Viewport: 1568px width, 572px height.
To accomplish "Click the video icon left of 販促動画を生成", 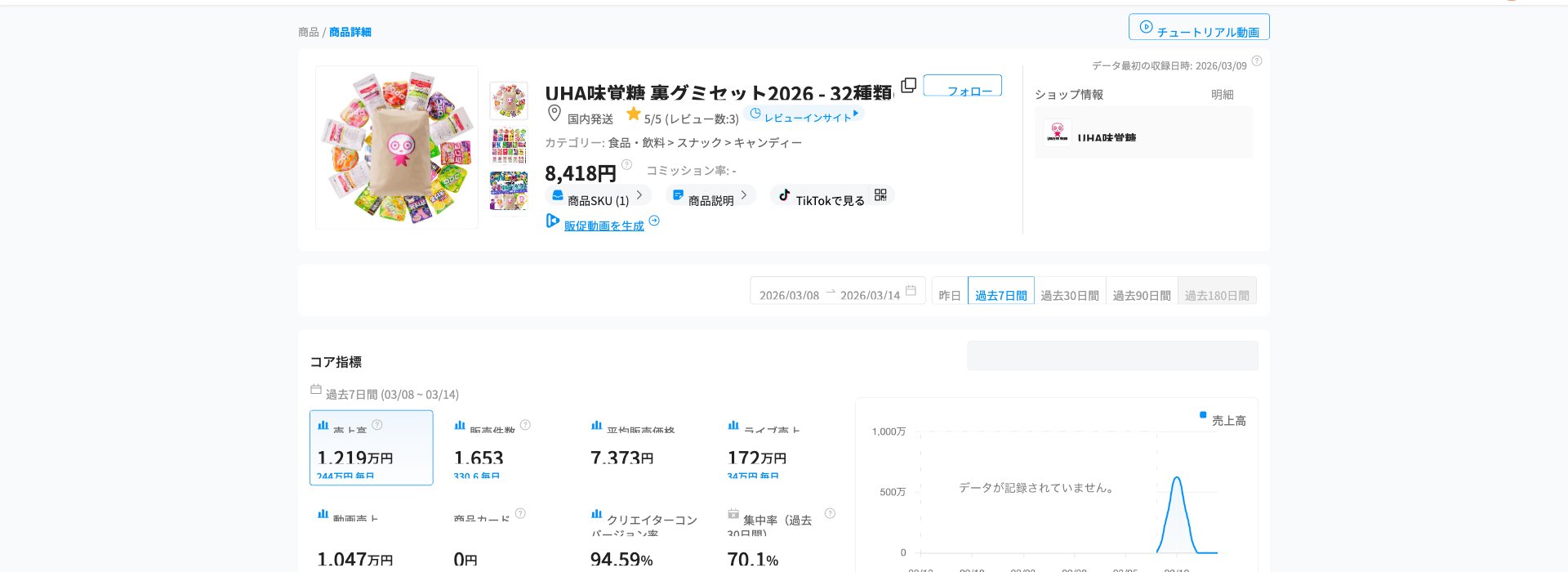I will pos(553,221).
